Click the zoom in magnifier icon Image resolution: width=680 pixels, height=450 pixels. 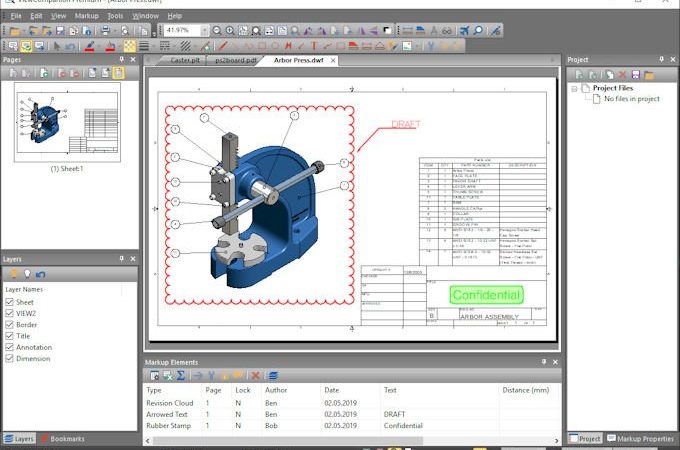point(230,30)
